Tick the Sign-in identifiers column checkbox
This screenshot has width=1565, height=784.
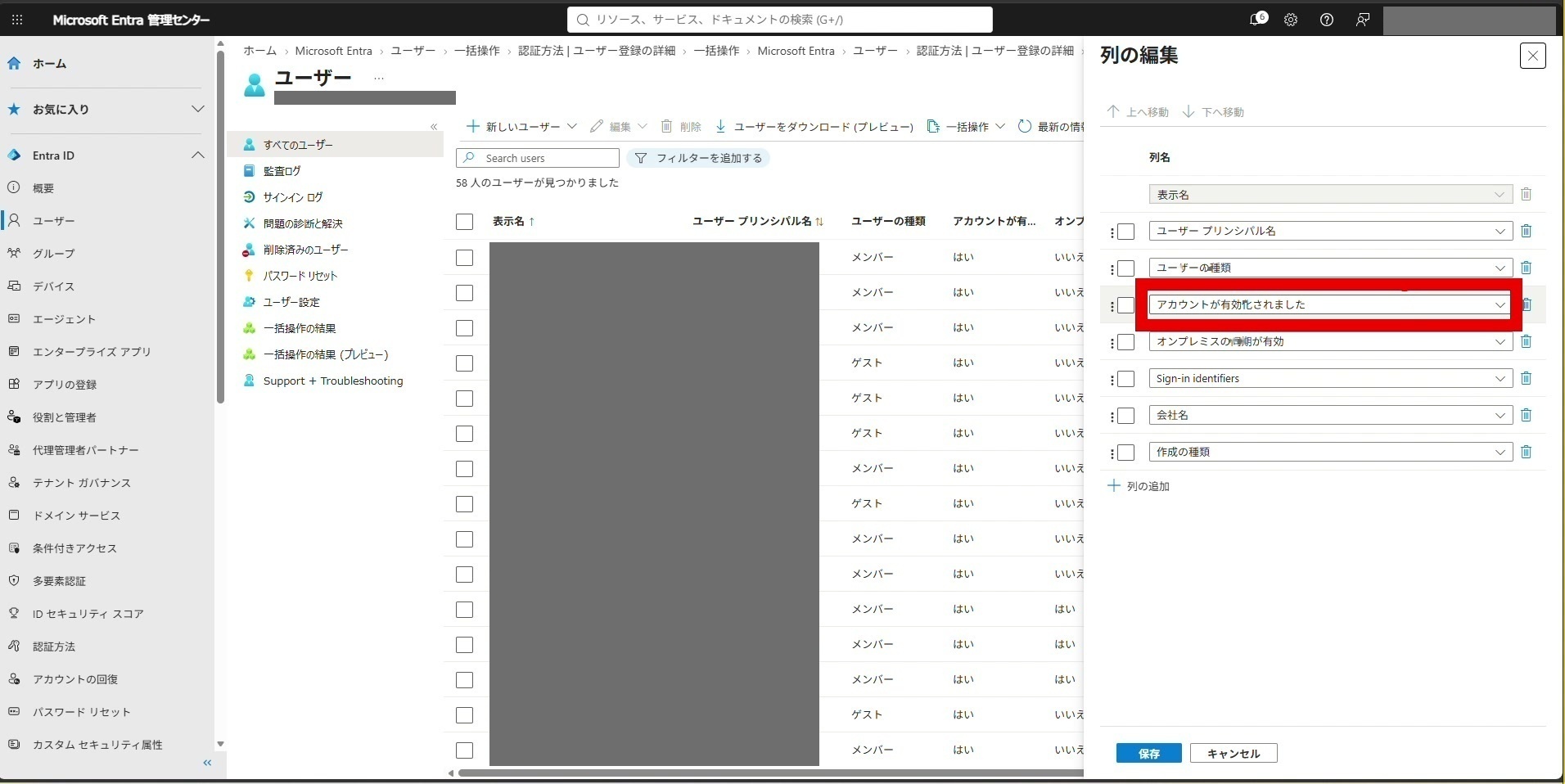tap(1126, 379)
